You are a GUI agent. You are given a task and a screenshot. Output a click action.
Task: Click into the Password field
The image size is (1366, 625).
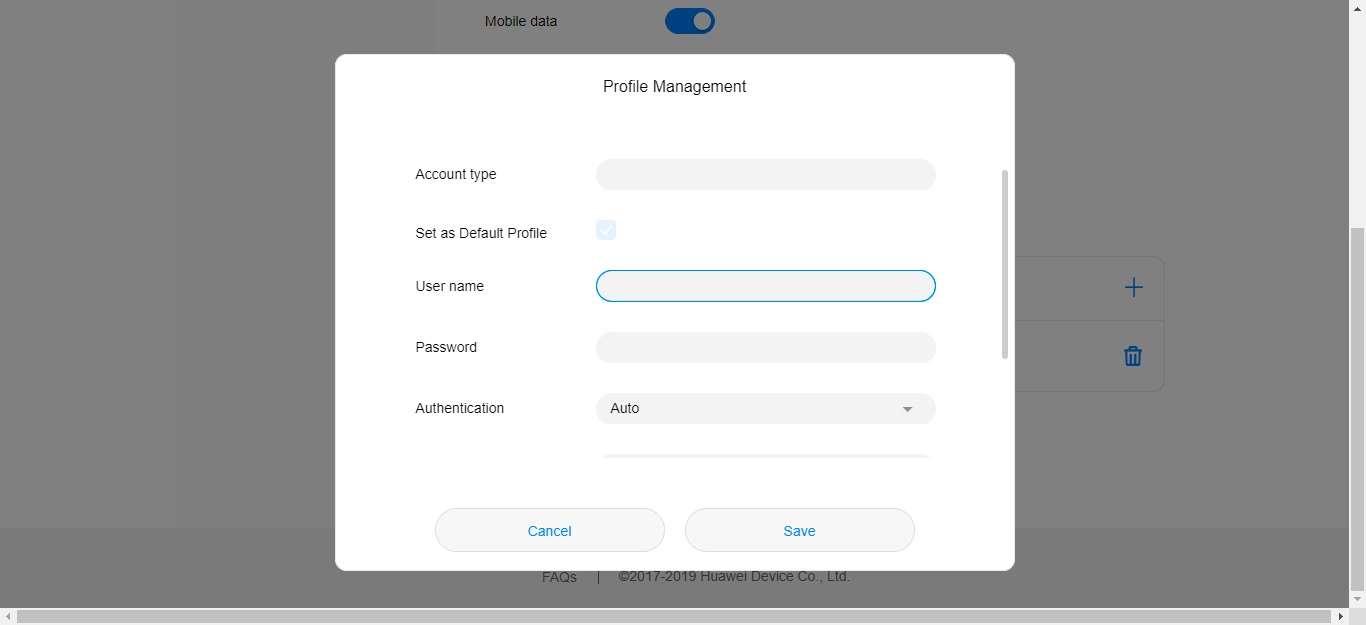coord(765,348)
